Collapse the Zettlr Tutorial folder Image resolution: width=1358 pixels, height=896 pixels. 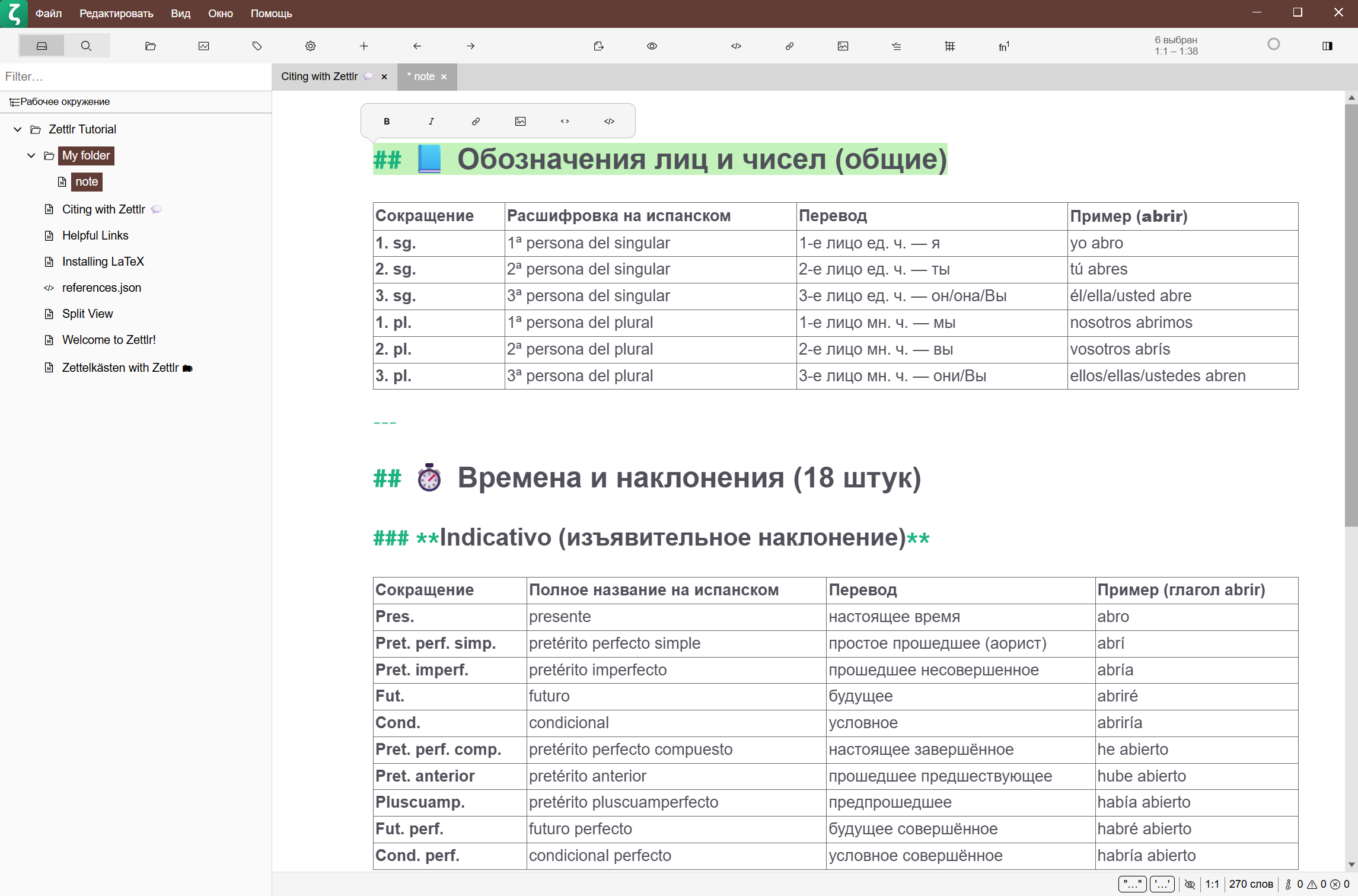point(18,129)
